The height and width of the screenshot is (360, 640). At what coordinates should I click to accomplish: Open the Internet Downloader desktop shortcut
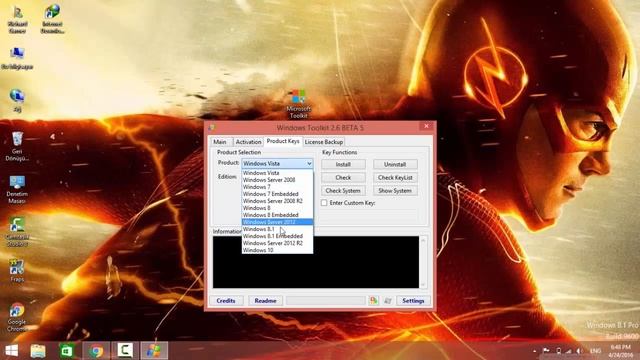53,20
